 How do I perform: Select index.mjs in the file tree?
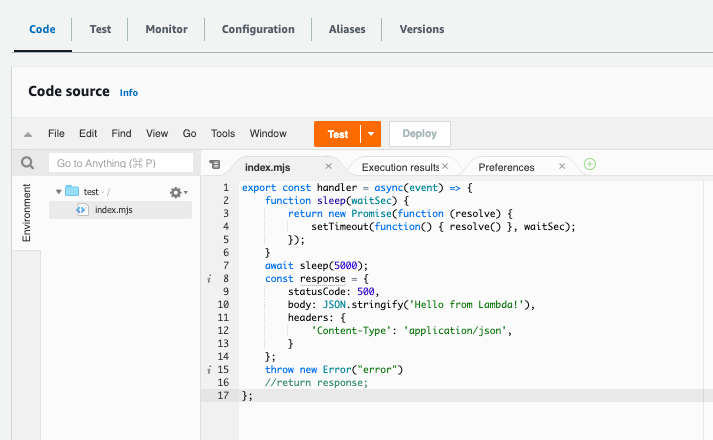tap(121, 210)
